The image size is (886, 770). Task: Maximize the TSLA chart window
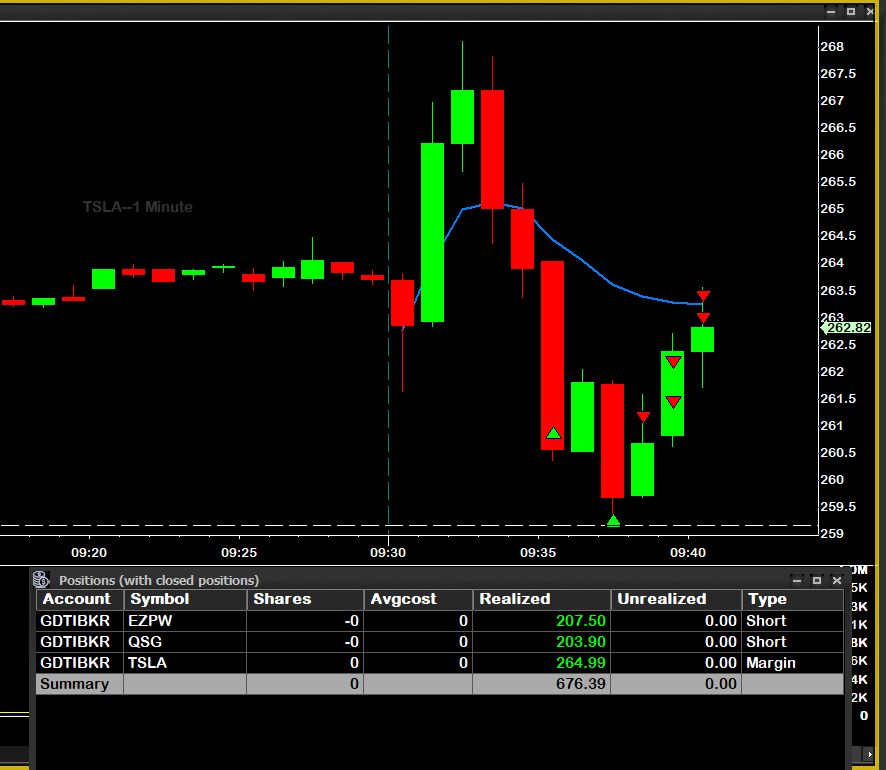click(x=850, y=11)
